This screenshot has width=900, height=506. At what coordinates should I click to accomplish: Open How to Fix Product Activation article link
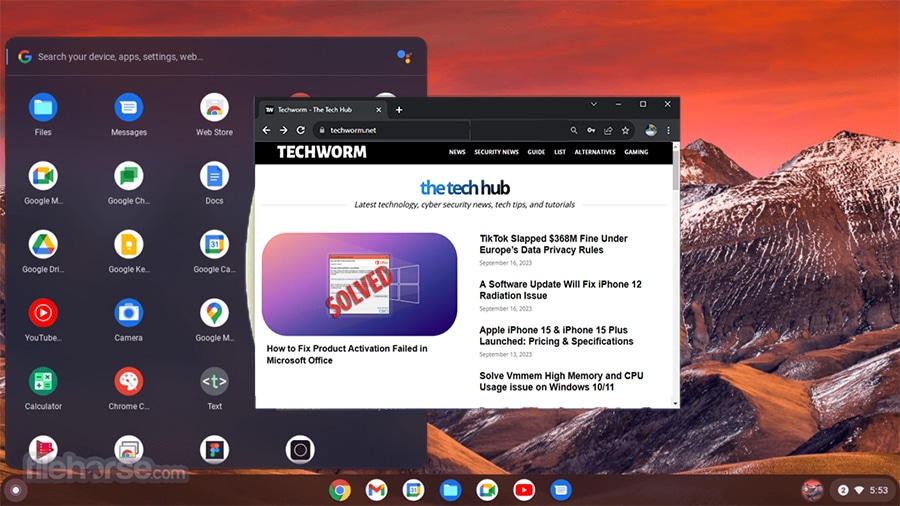coord(347,355)
